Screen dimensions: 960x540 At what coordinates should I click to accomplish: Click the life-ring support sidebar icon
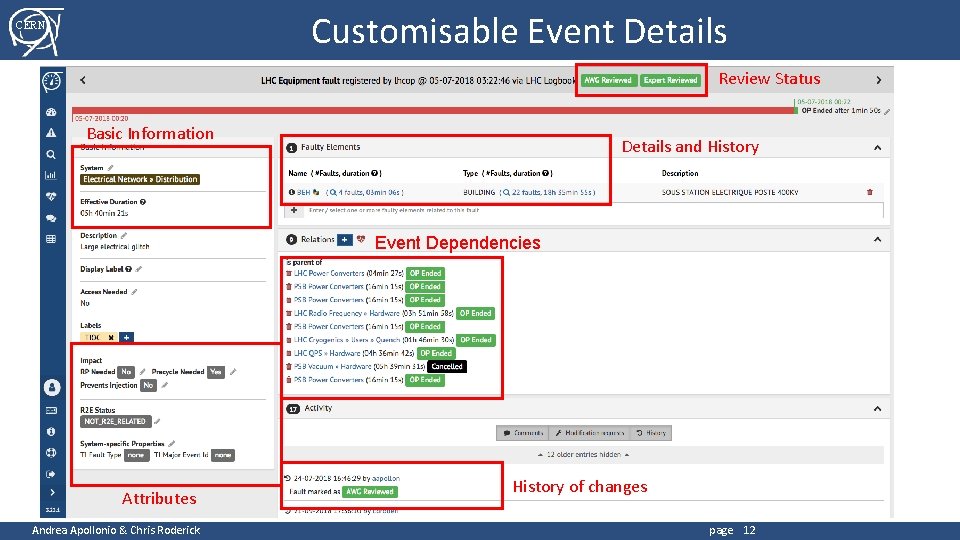[x=51, y=452]
